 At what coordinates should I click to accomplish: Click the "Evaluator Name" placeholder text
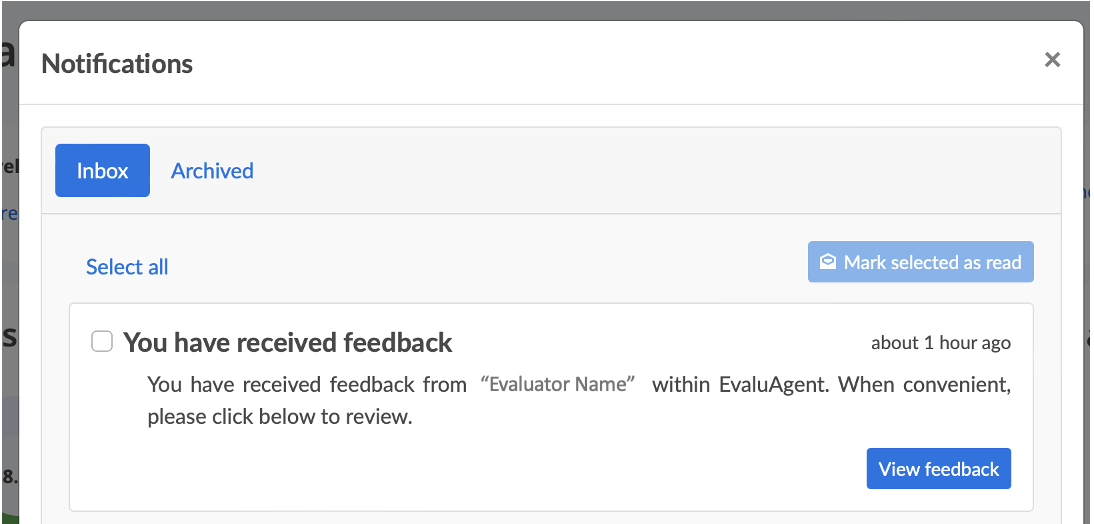558,384
